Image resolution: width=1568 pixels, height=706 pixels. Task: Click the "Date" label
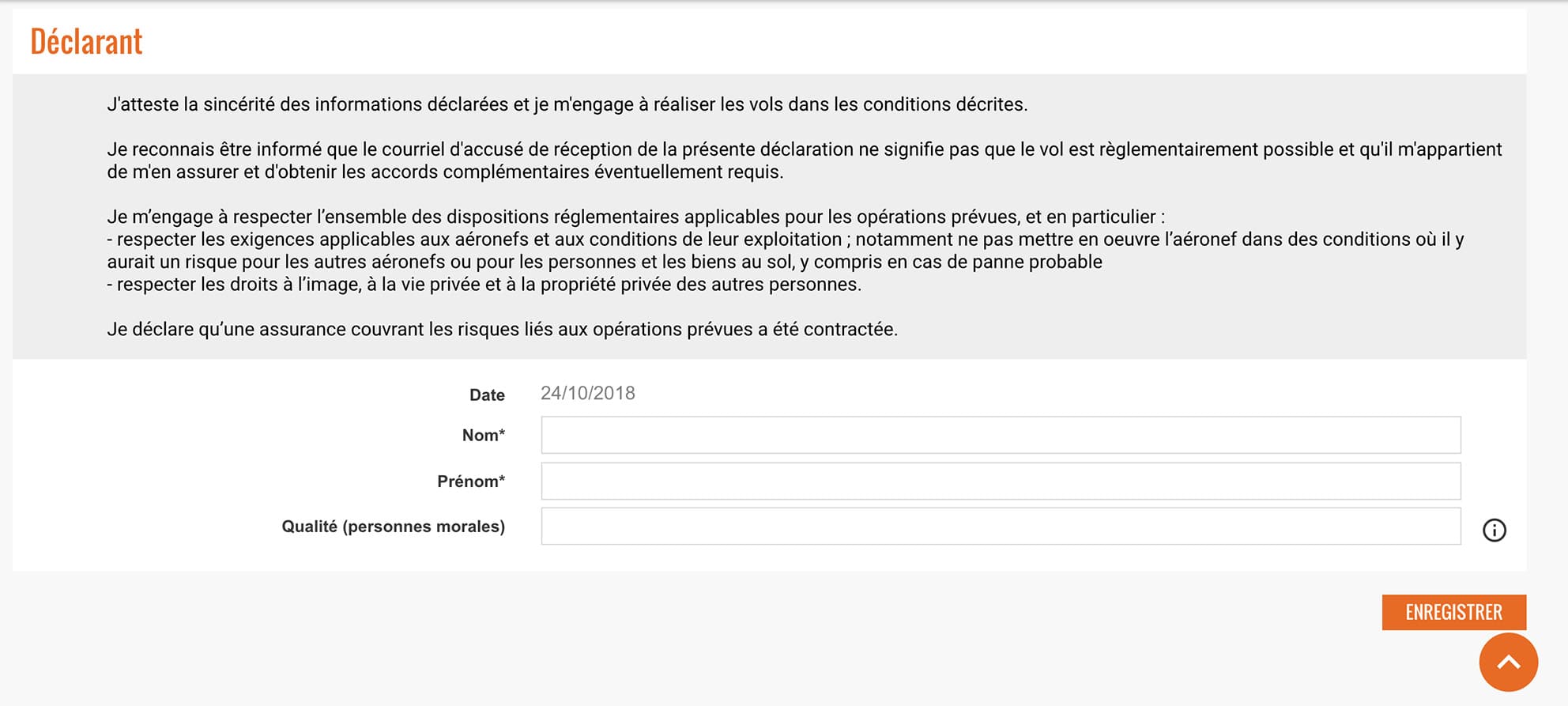(x=487, y=395)
